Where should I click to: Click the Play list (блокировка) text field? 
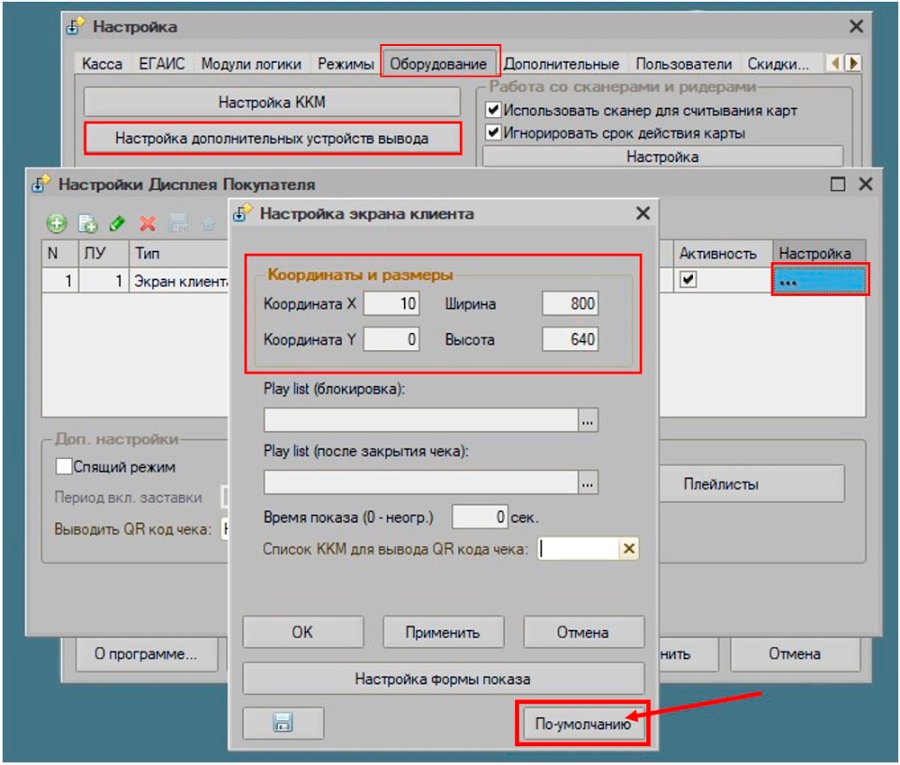tap(421, 420)
